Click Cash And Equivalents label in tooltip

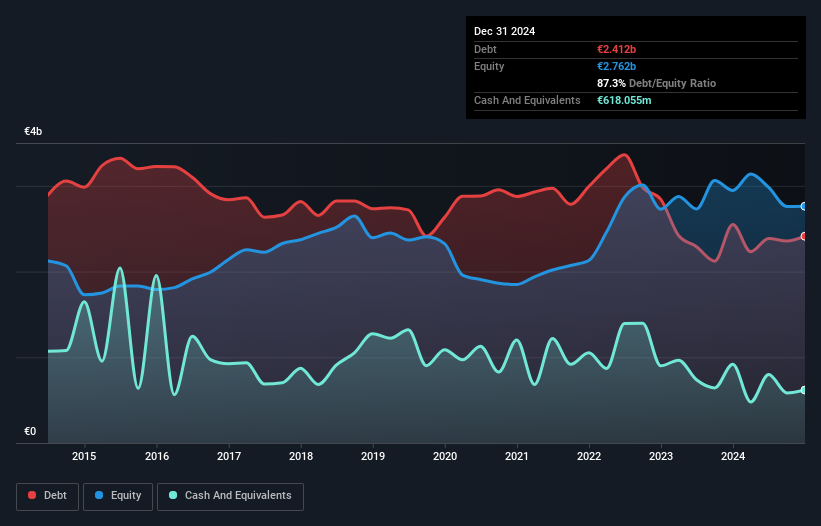point(527,100)
